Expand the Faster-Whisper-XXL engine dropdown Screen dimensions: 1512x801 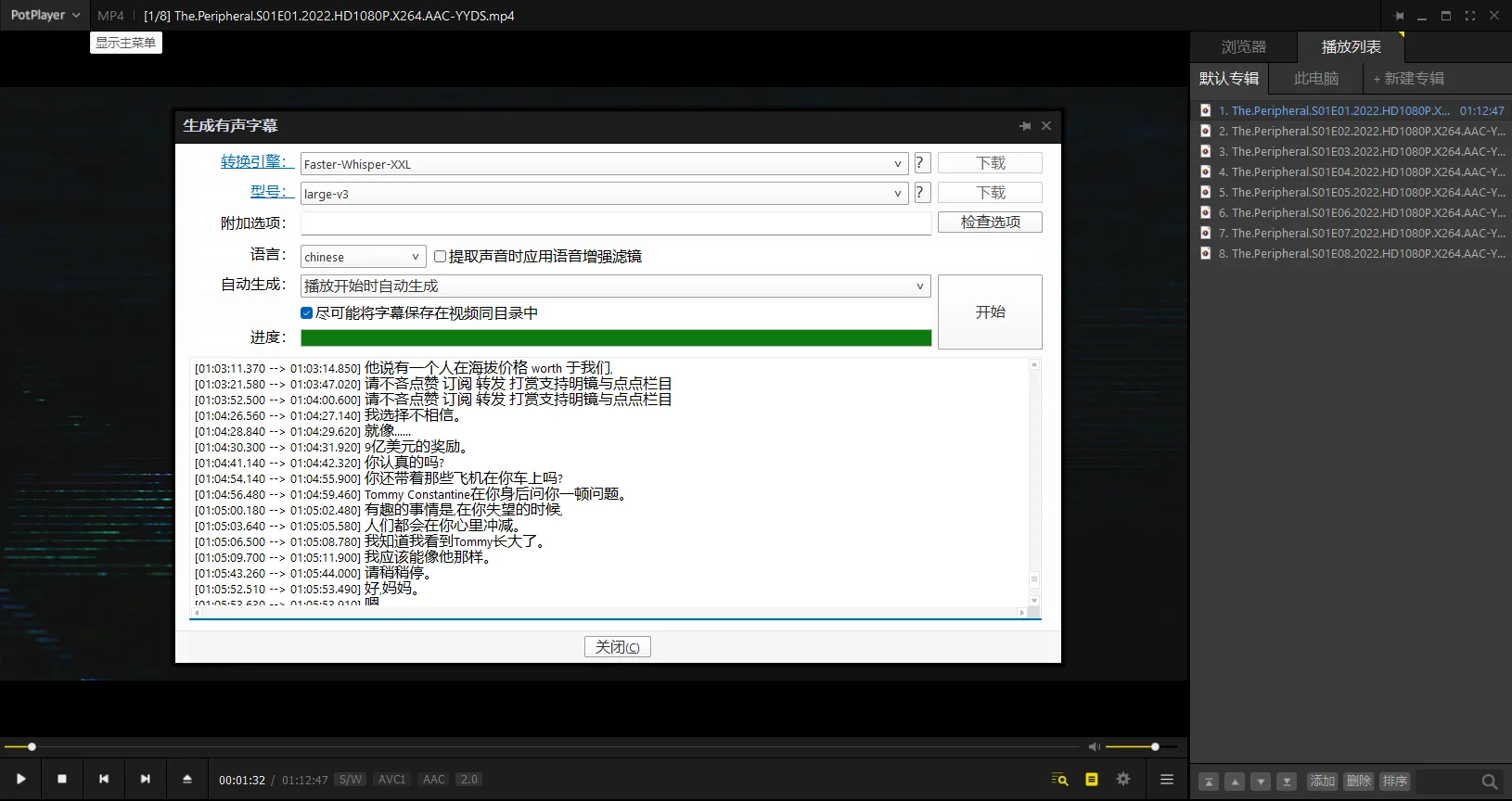pyautogui.click(x=897, y=164)
